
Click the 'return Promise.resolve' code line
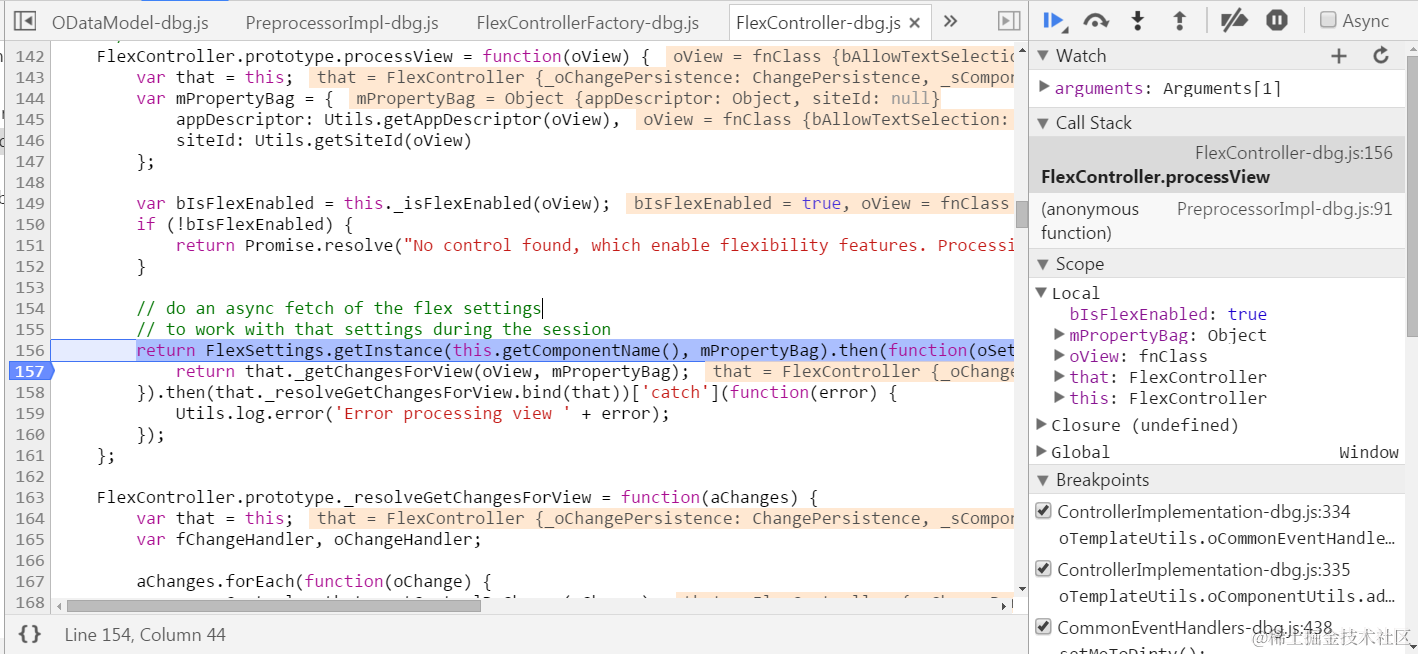(x=595, y=245)
